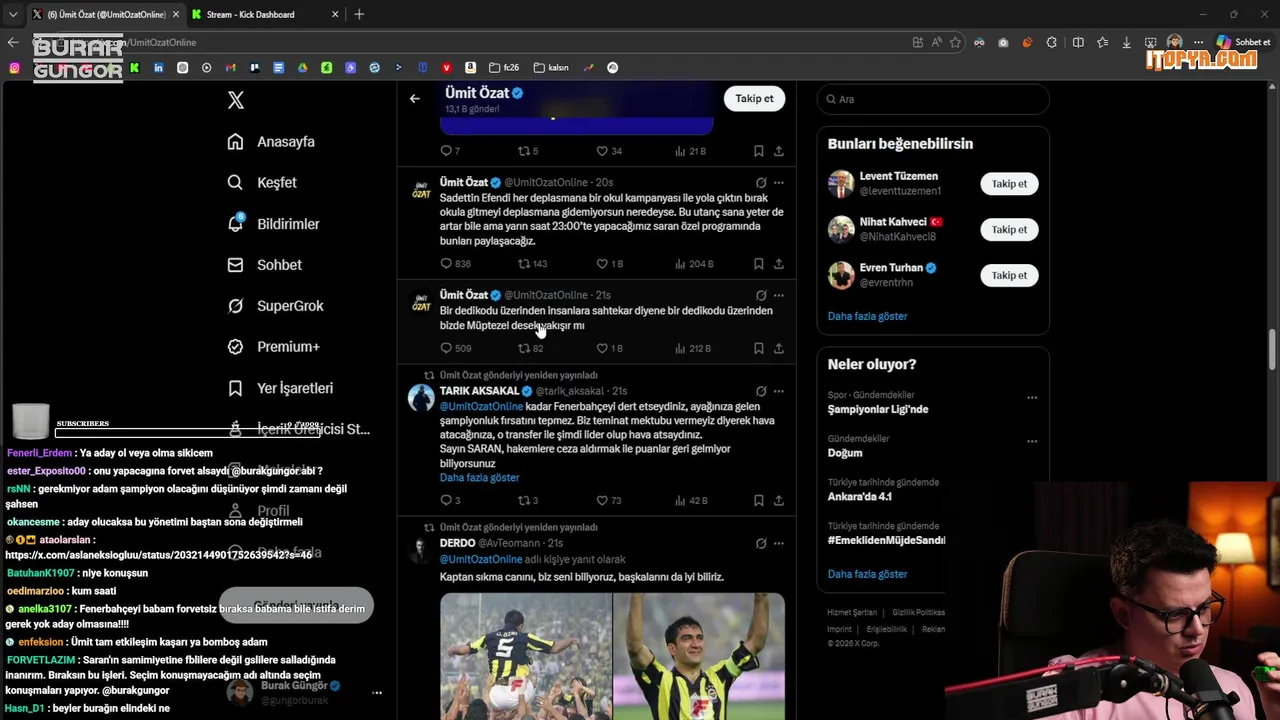Viewport: 1280px width, 720px height.
Task: Open the @UmitOzatOnline mention in TARIK AKSAKAL tweet
Action: pos(481,407)
